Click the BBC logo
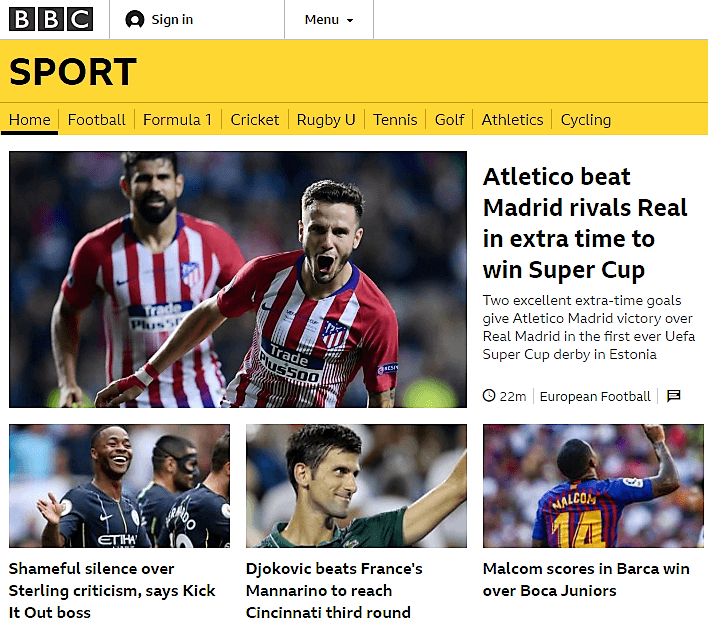This screenshot has width=708, height=632. click(x=51, y=19)
